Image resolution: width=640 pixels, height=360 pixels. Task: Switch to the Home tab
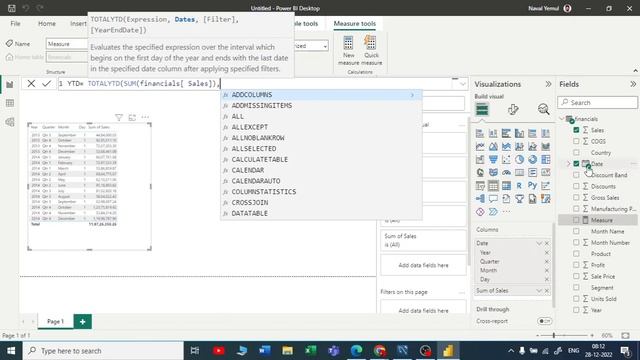coord(47,24)
